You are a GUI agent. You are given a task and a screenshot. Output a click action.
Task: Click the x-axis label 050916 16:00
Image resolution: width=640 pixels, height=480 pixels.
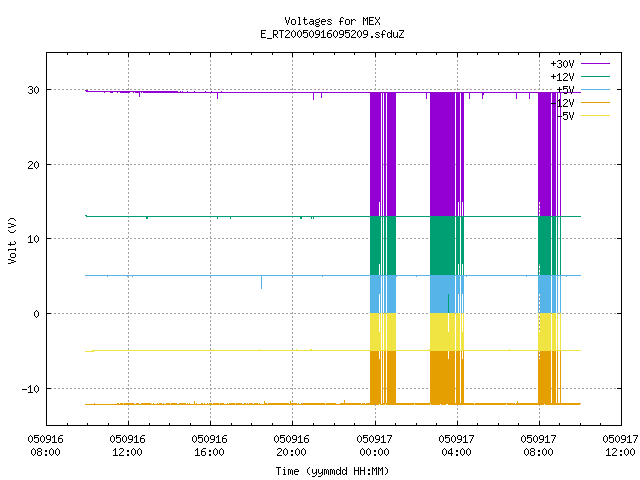[209, 446]
